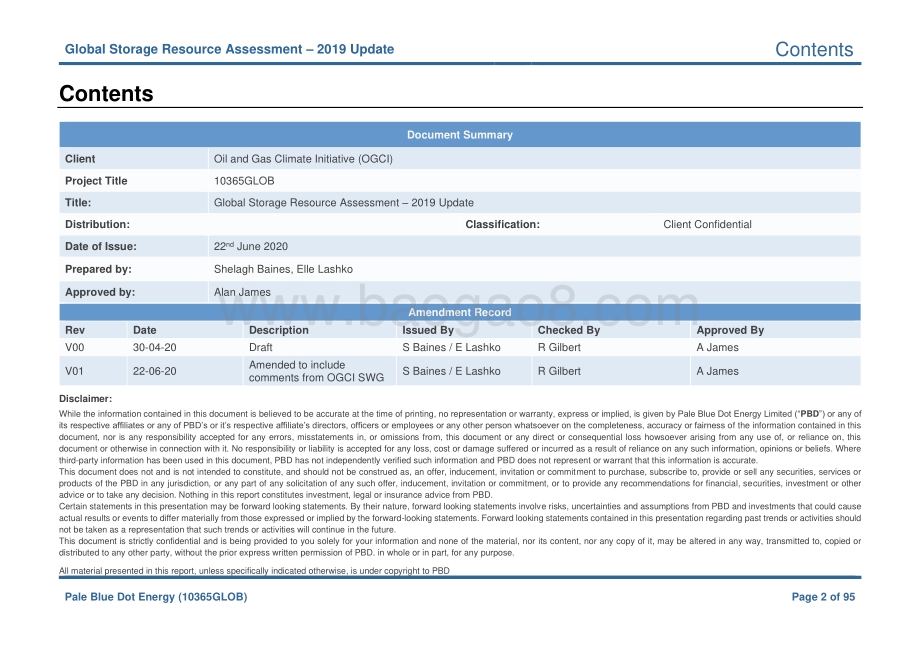
Task: Click the 'Disclaimer:' heading
Action: click(86, 399)
